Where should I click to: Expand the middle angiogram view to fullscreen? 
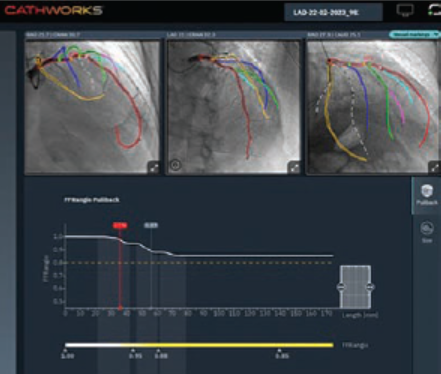pyautogui.click(x=294, y=168)
